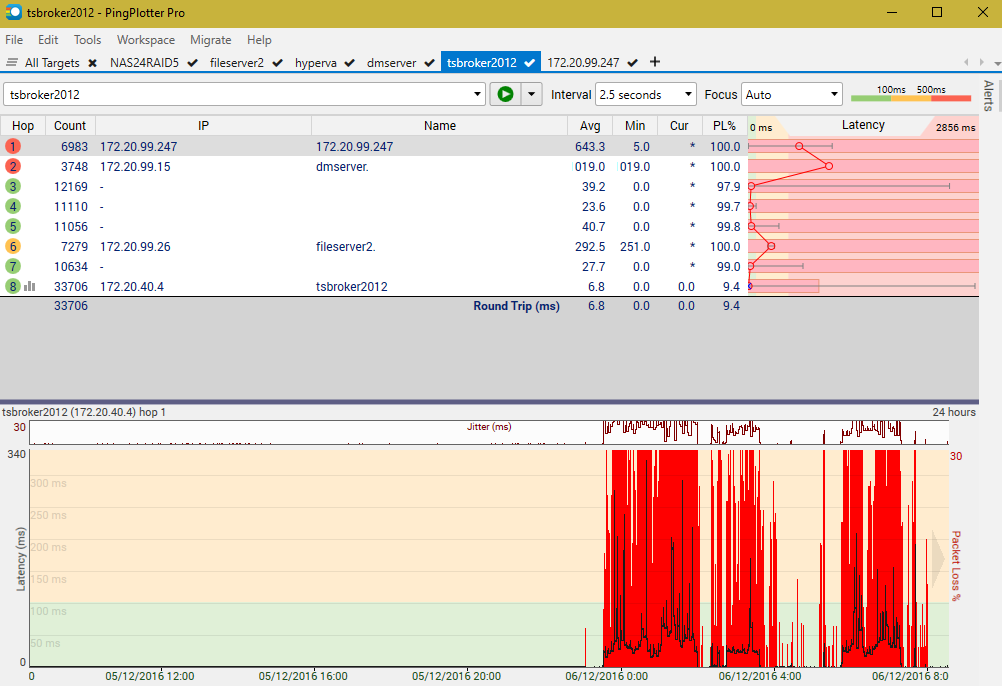Click the green Start trace play button

(506, 94)
